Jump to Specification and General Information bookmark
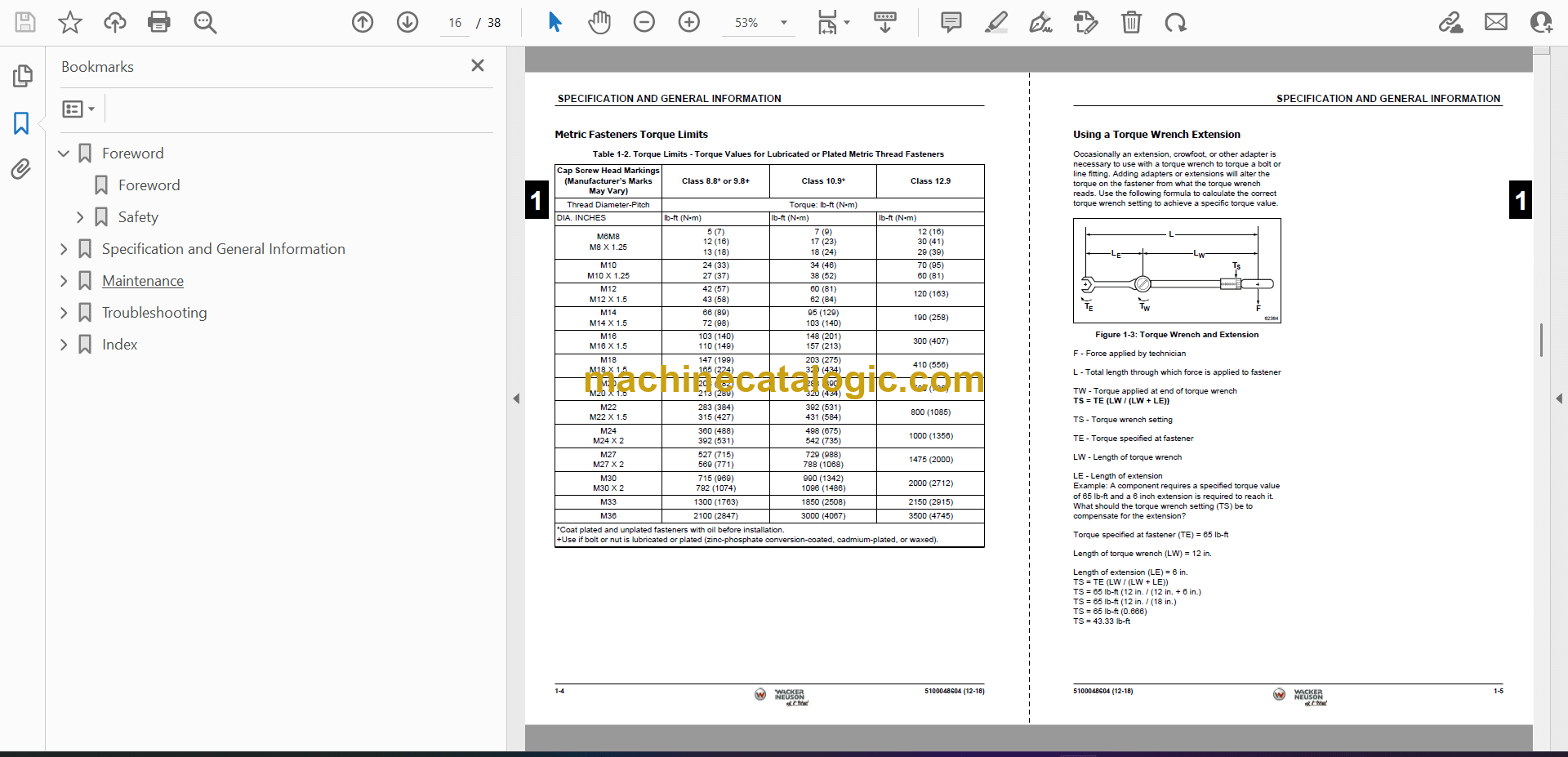The width and height of the screenshot is (1568, 757). (224, 249)
